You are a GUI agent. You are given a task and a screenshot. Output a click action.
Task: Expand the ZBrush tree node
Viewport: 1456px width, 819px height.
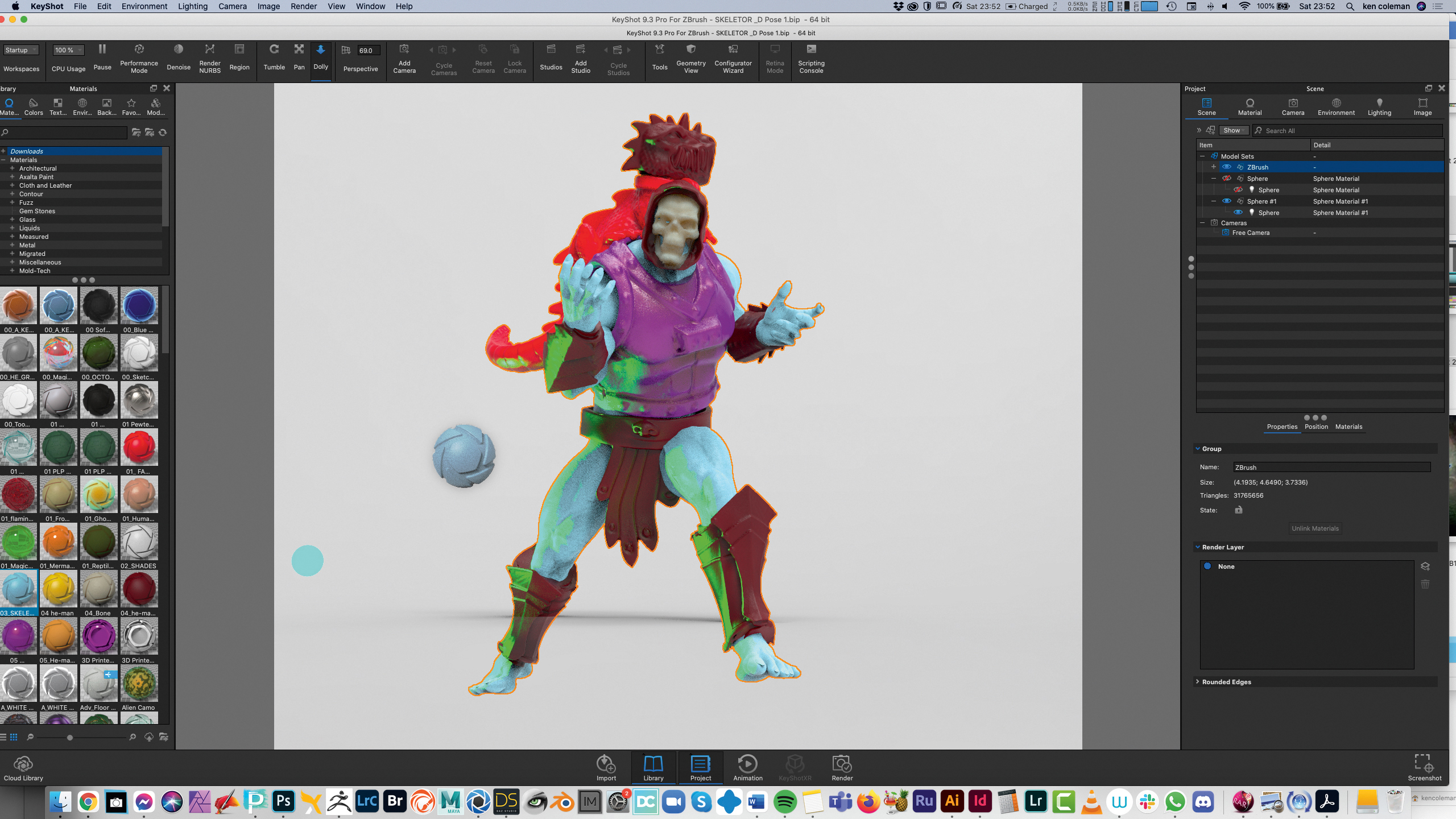click(x=1214, y=167)
